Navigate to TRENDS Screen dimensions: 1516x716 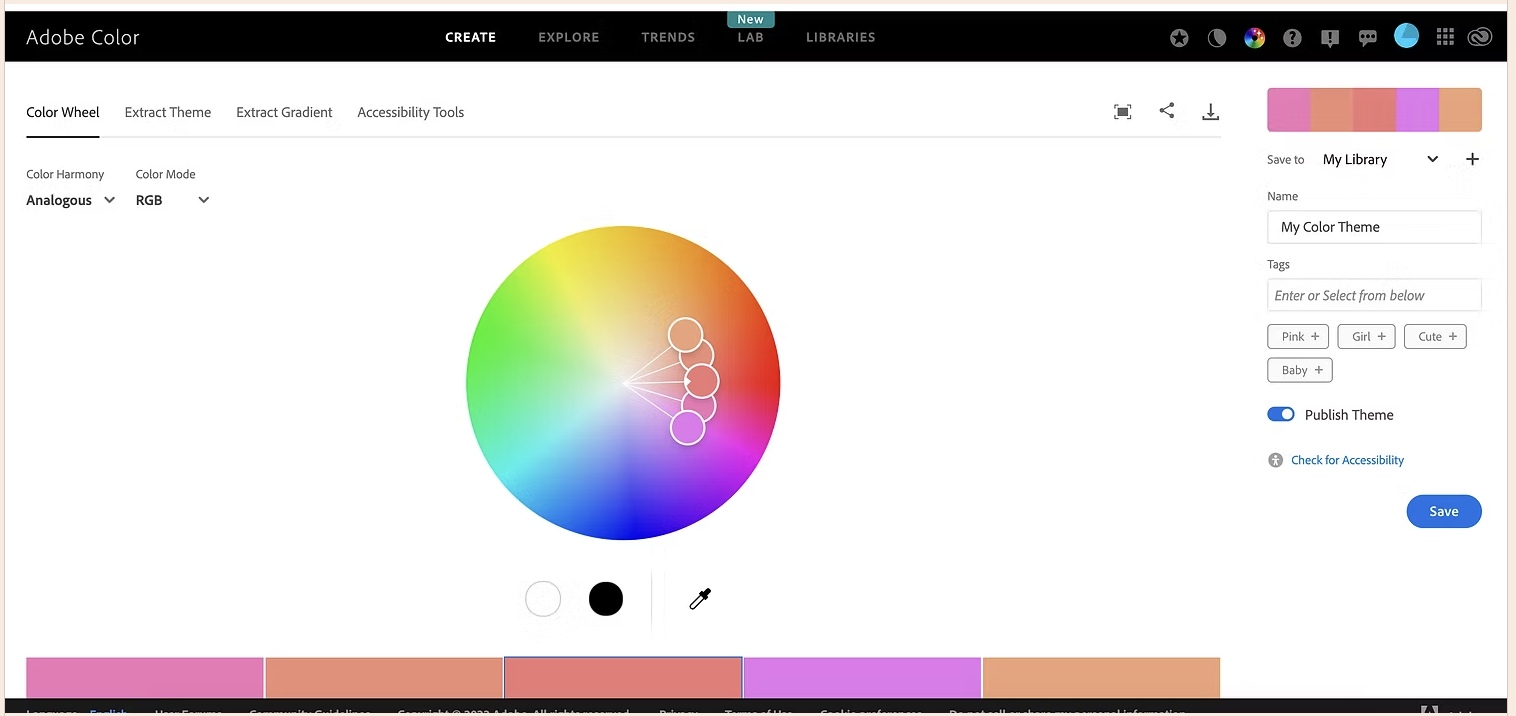[668, 37]
